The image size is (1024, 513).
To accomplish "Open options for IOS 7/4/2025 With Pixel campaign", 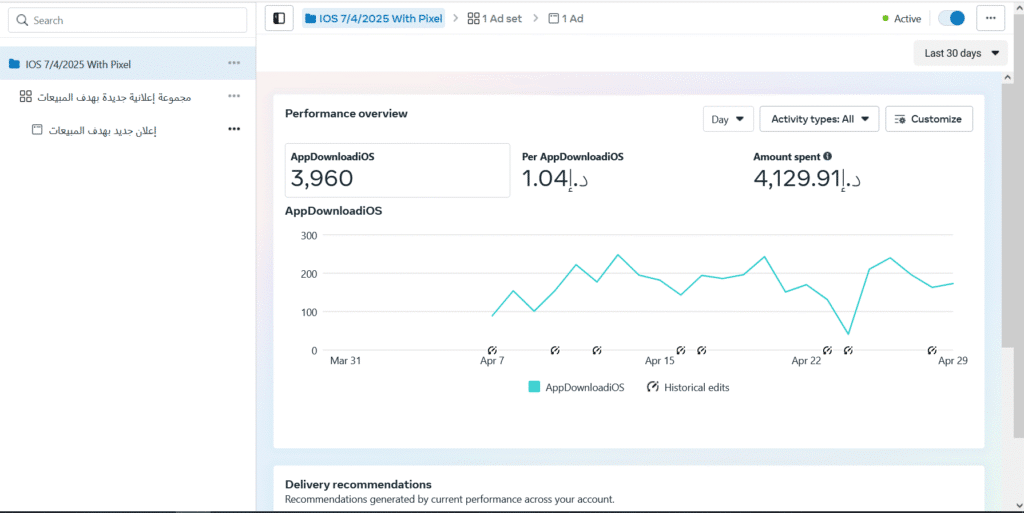I will click(x=234, y=63).
